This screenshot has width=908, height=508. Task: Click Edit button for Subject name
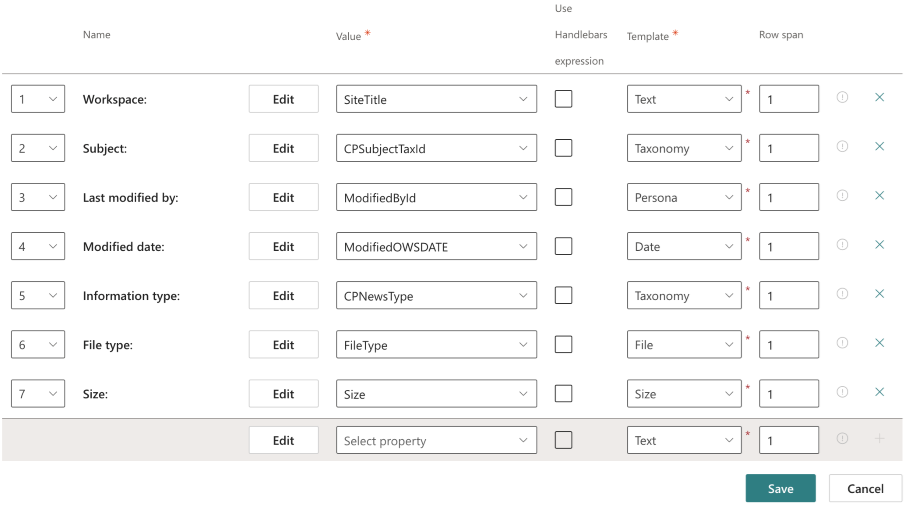pyautogui.click(x=284, y=148)
